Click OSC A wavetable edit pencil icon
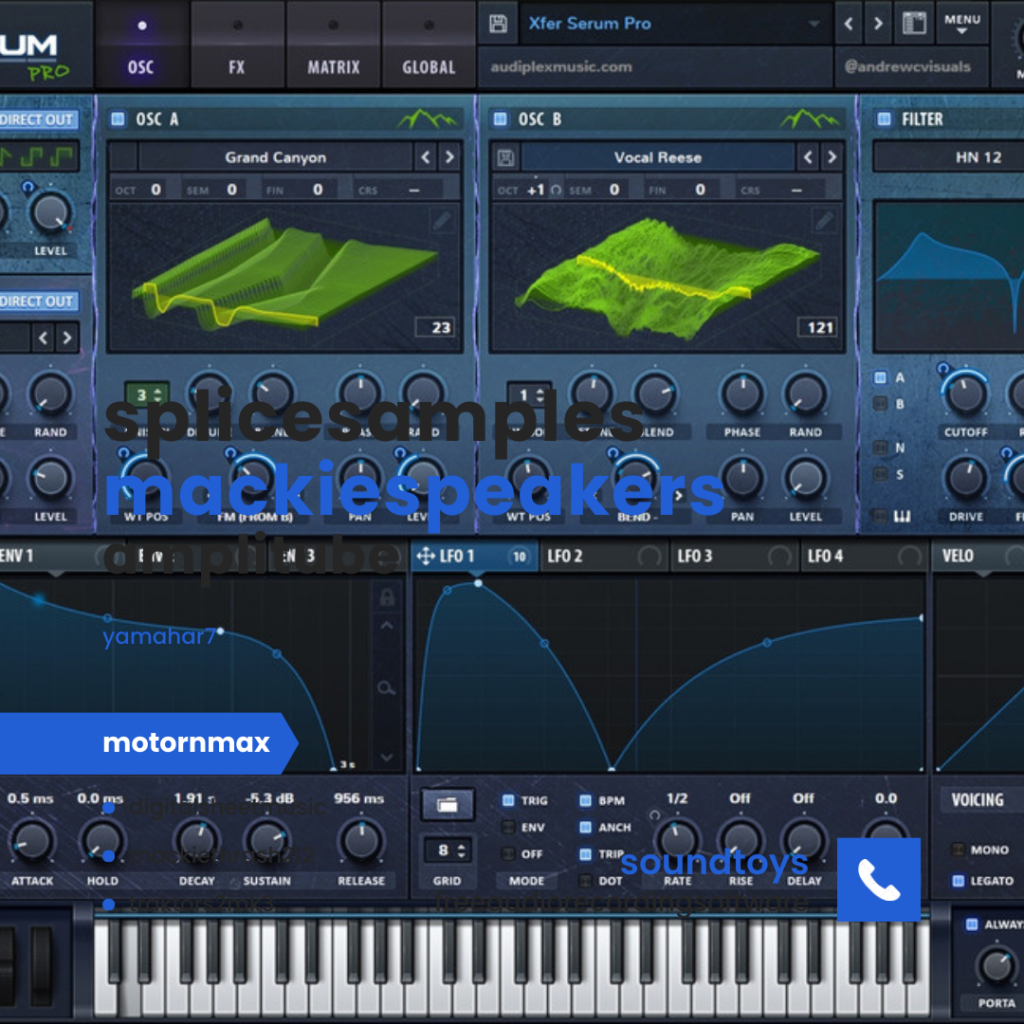The height and width of the screenshot is (1024, 1024). [442, 221]
